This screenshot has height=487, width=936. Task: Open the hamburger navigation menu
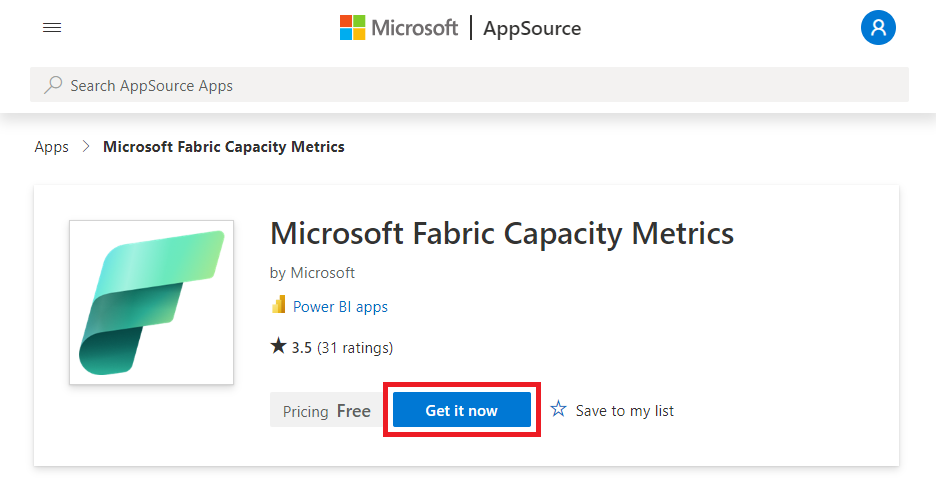coord(52,27)
